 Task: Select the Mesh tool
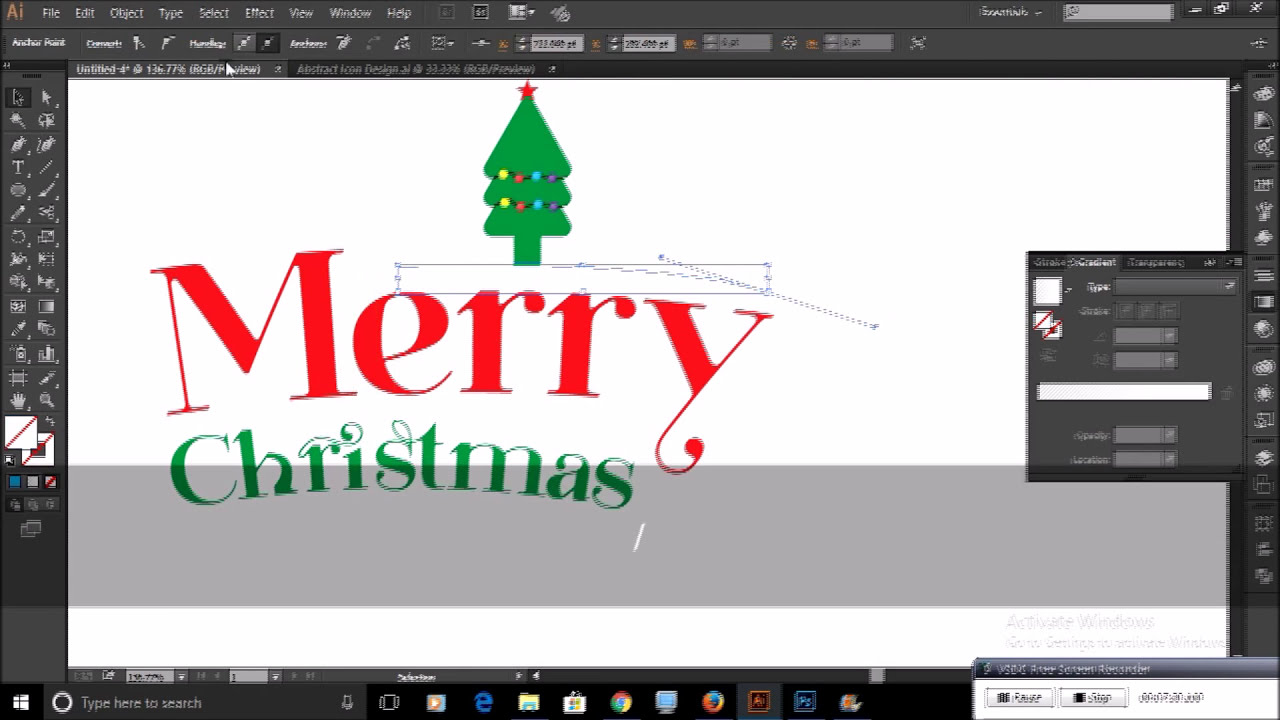click(18, 307)
